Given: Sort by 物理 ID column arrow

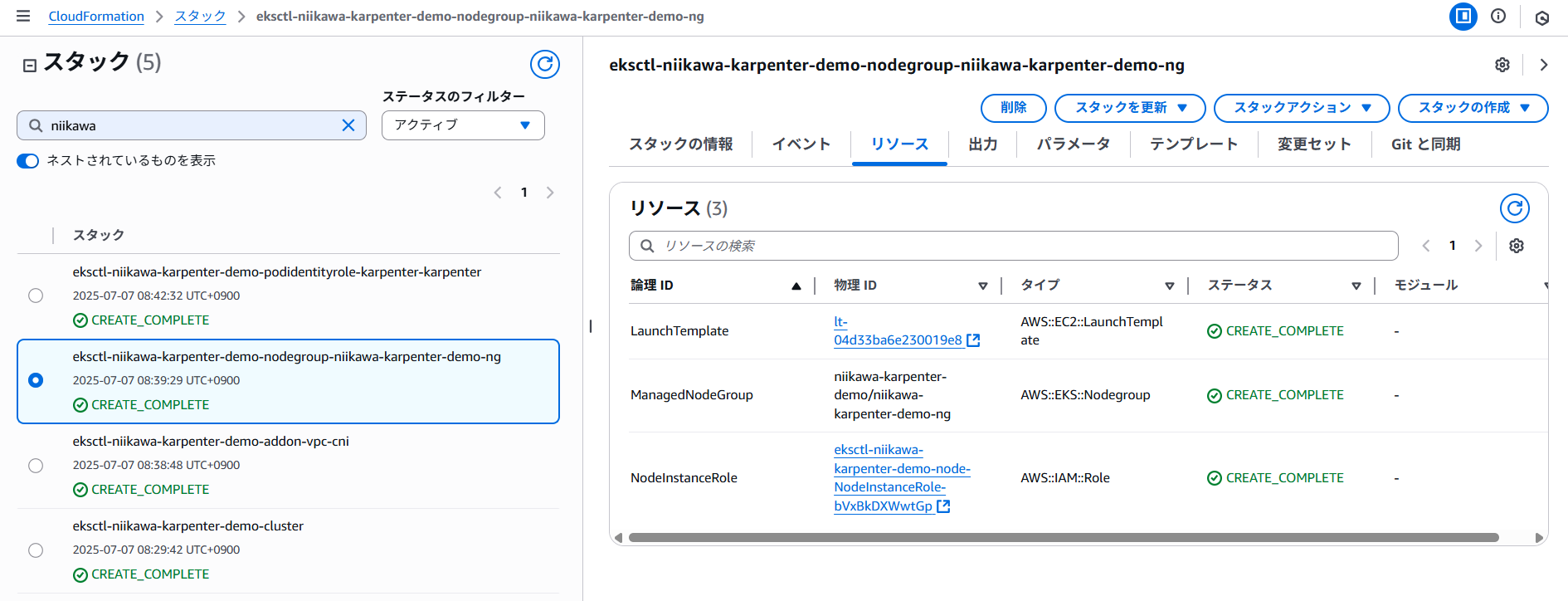Looking at the screenshot, I should coord(983,286).
